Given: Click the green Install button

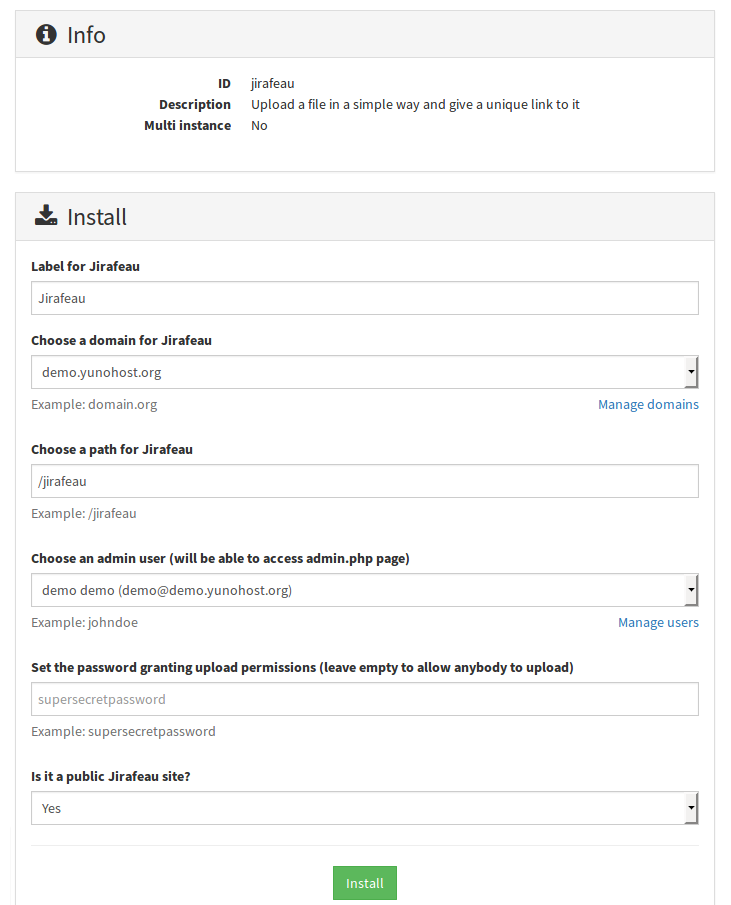Looking at the screenshot, I should tap(365, 883).
